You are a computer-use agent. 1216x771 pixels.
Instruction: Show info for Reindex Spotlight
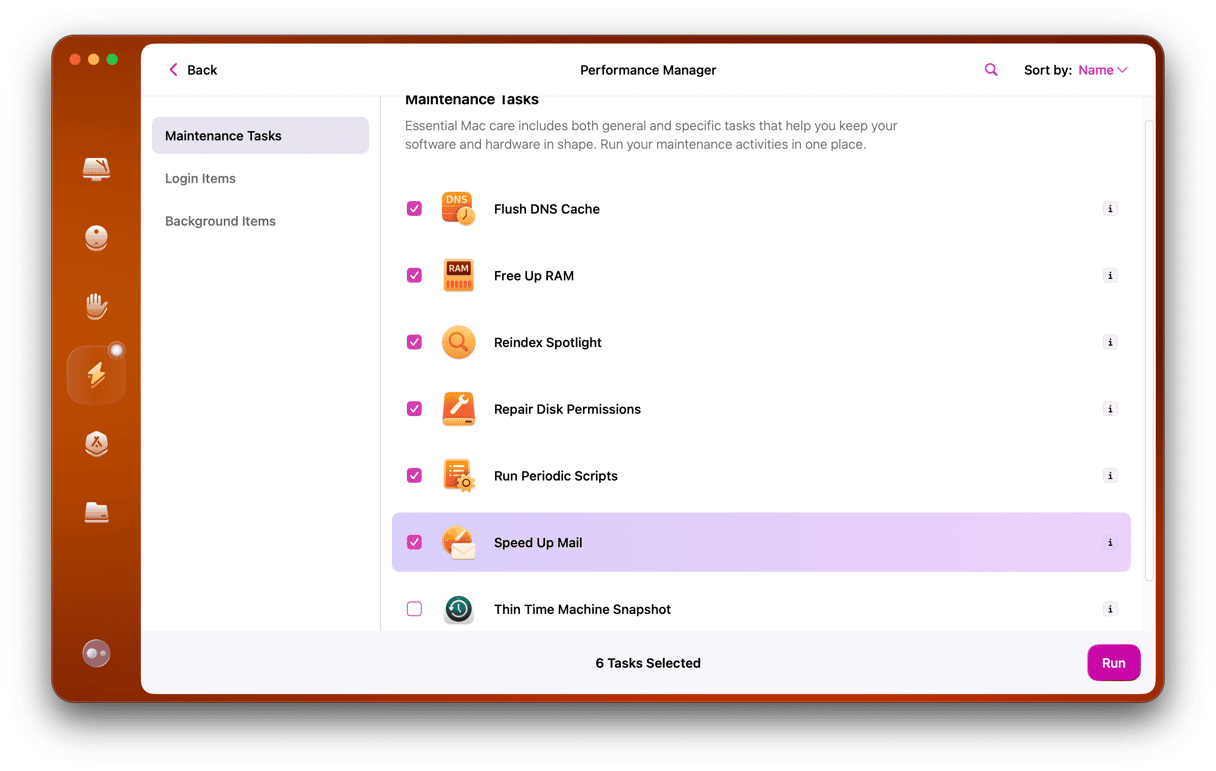pos(1110,342)
